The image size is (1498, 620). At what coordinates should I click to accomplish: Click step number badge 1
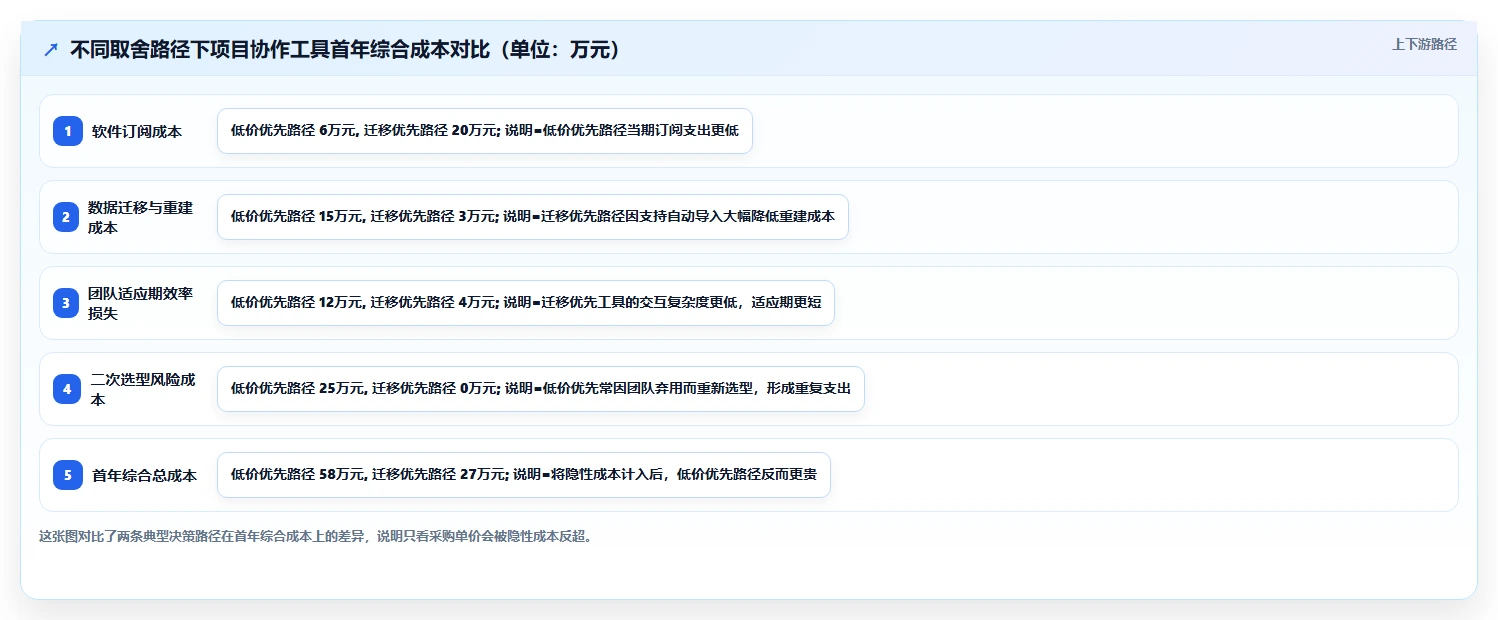(x=68, y=131)
